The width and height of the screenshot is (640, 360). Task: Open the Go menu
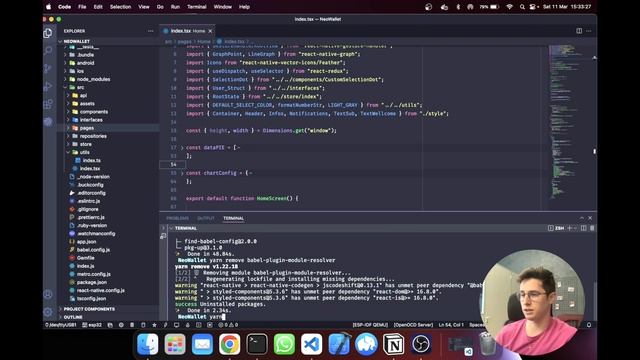[x=160, y=7]
